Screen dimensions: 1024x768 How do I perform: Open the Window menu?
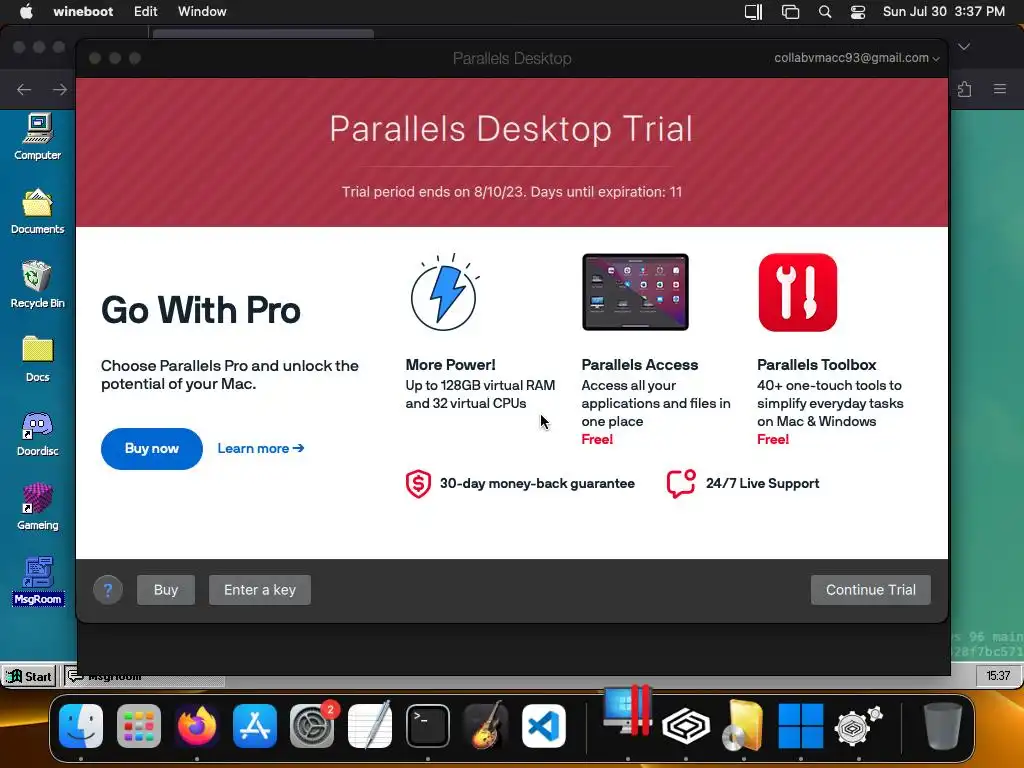point(202,12)
